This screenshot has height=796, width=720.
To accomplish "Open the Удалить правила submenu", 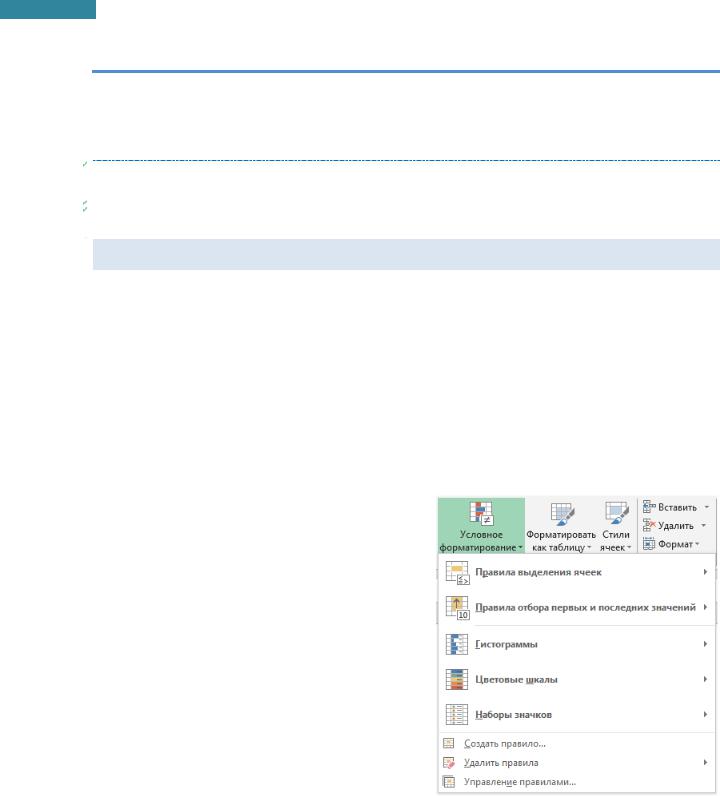I will coord(576,762).
